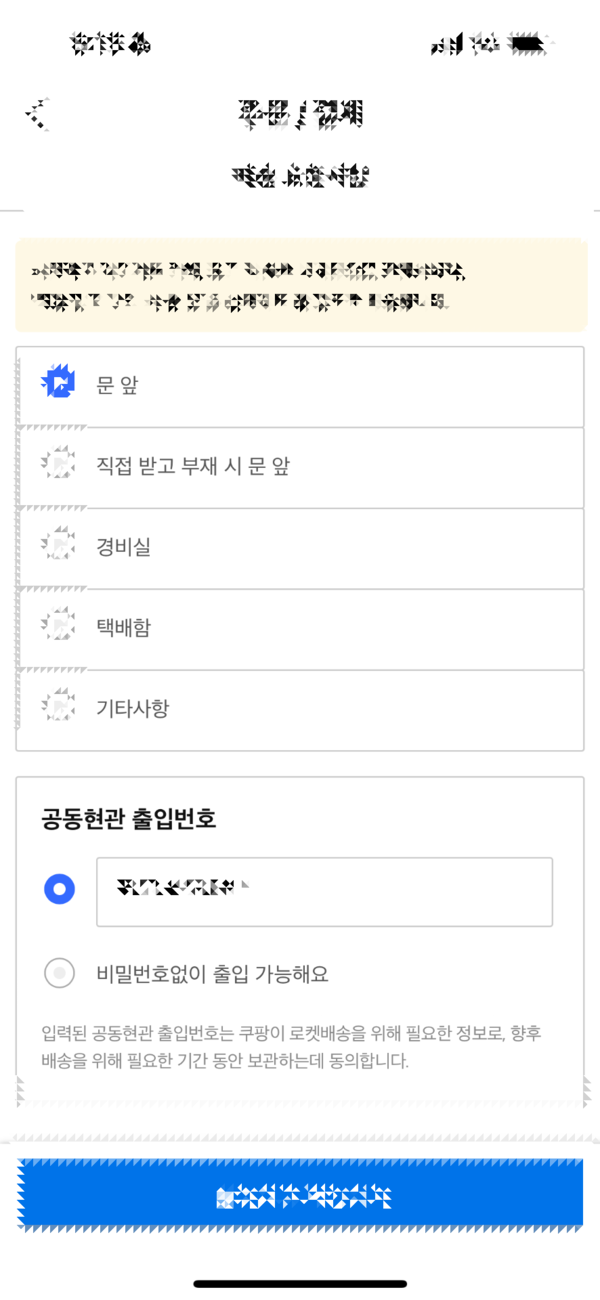The height and width of the screenshot is (1300, 600).
Task: Tap the 경비실 guard room icon
Action: pos(58,548)
